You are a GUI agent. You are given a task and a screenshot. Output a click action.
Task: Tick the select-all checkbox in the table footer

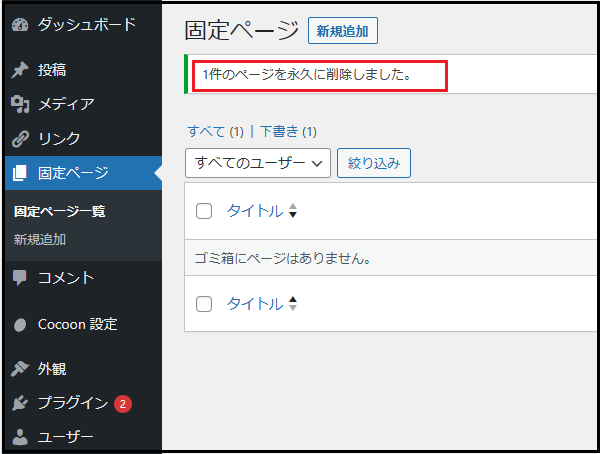(204, 304)
